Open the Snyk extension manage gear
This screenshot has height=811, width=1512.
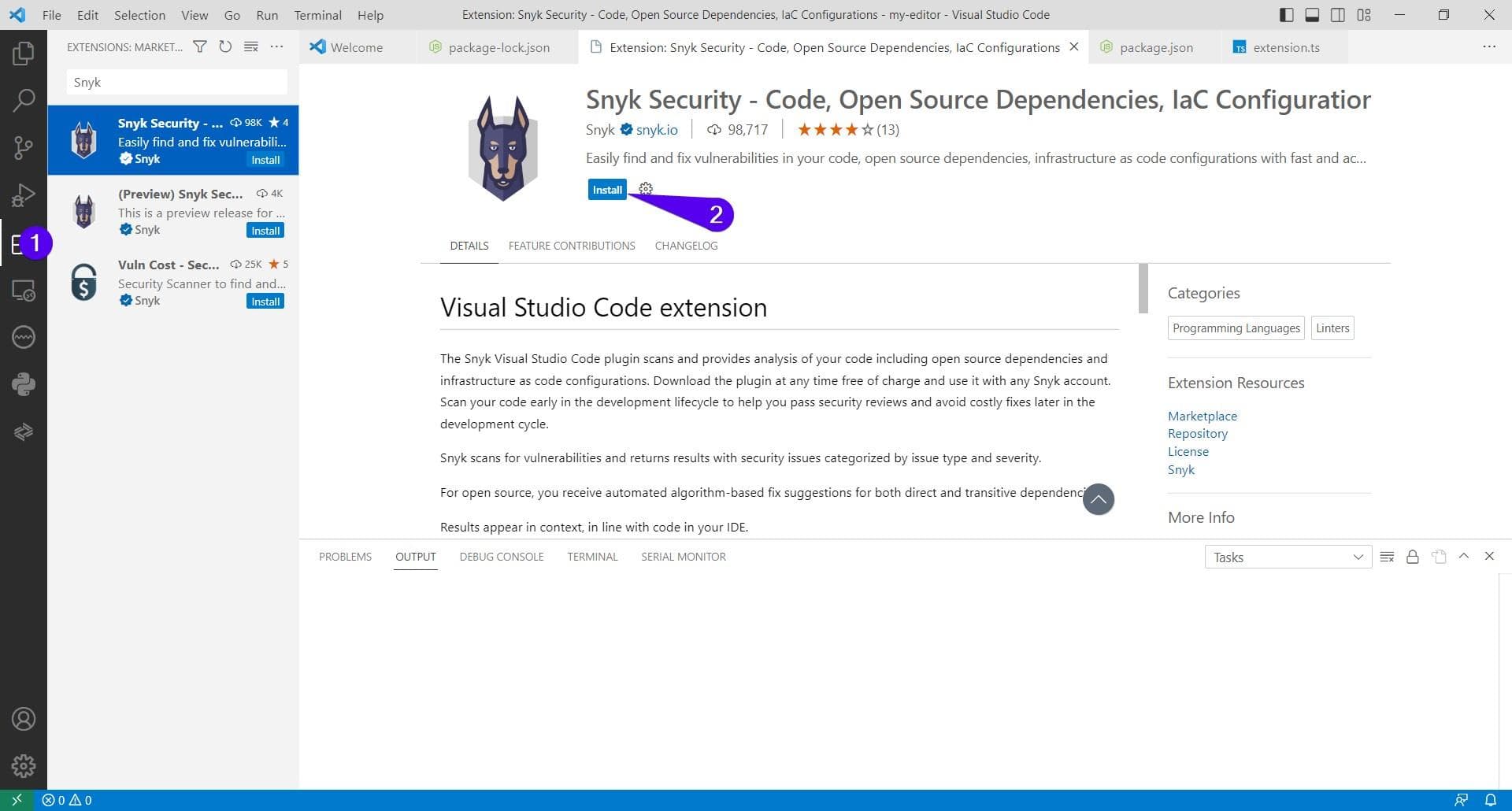click(646, 189)
